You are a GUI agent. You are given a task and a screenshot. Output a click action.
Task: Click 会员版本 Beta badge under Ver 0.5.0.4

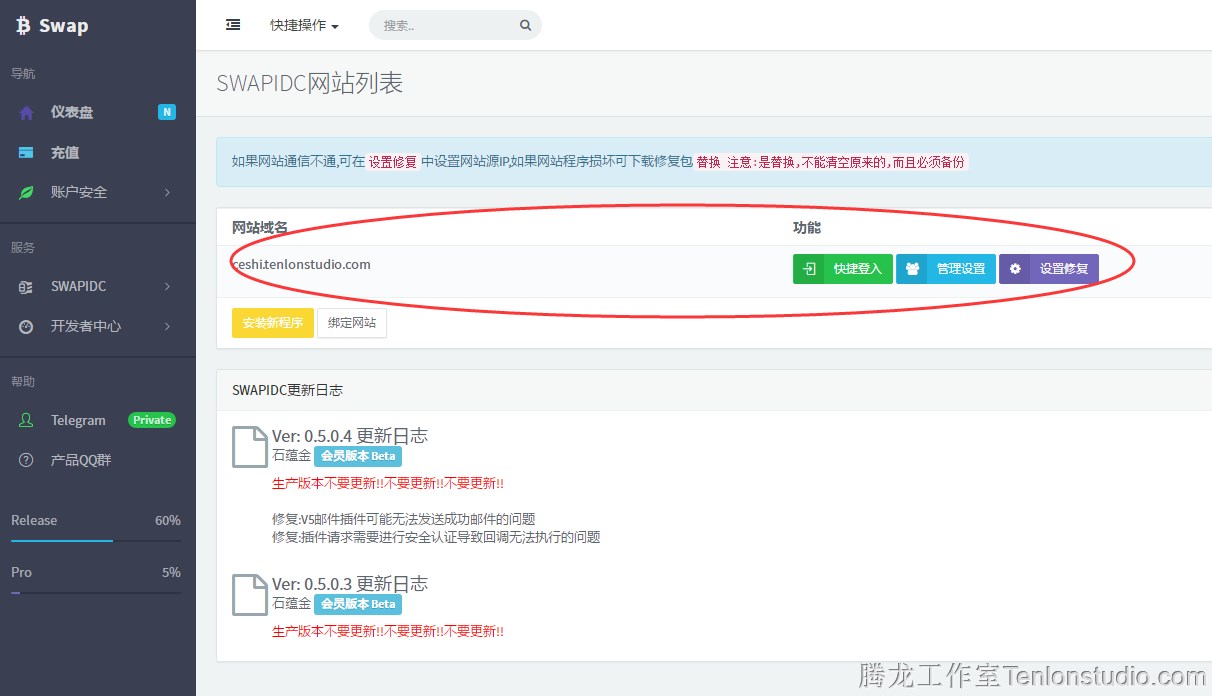tap(358, 456)
